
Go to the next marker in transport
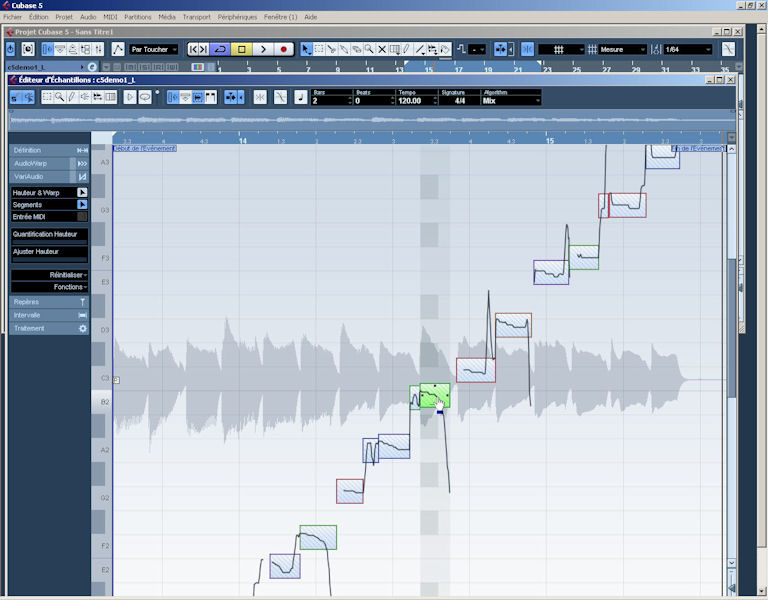[x=204, y=49]
